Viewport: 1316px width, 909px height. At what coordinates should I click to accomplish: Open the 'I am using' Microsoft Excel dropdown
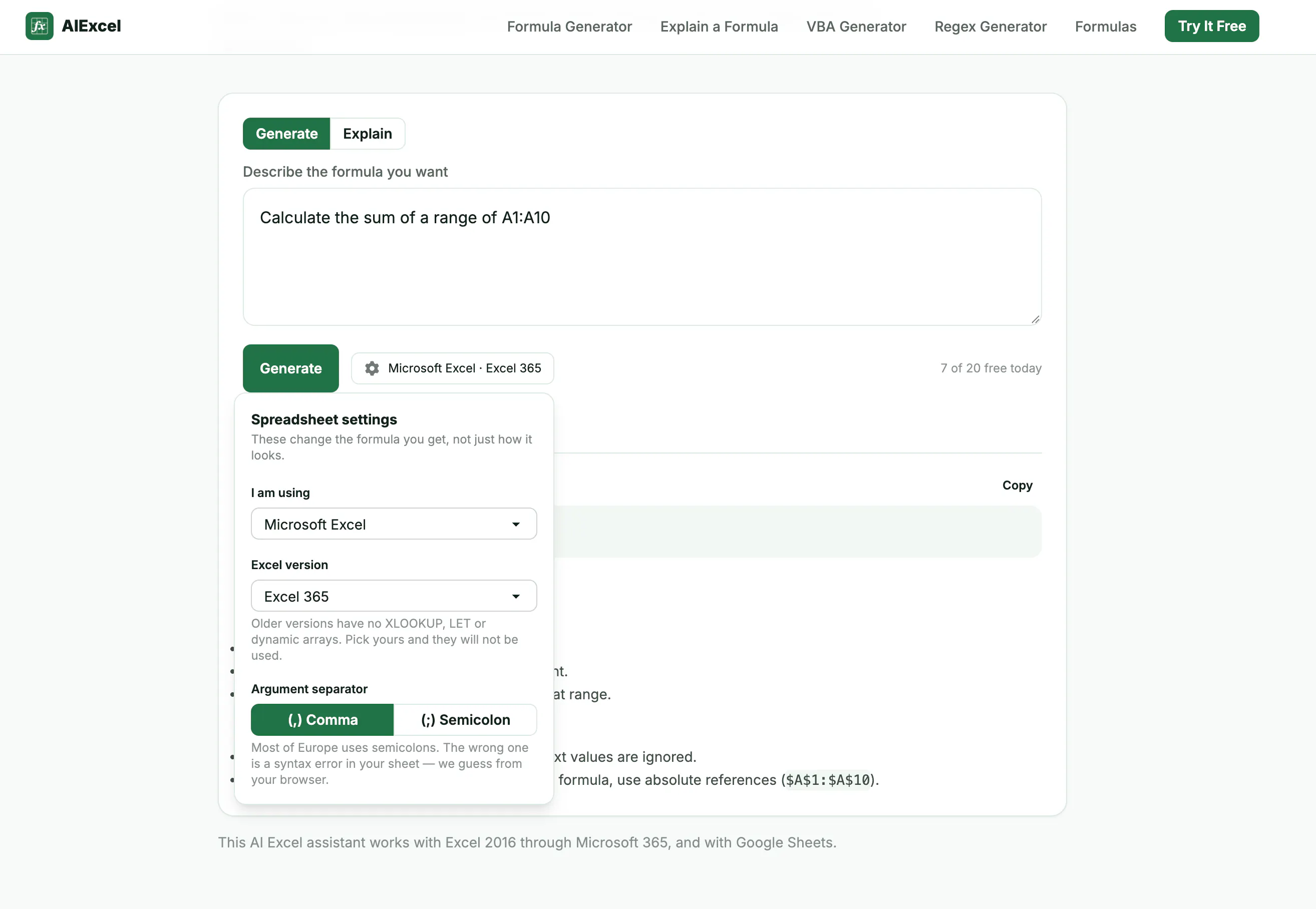tap(394, 524)
